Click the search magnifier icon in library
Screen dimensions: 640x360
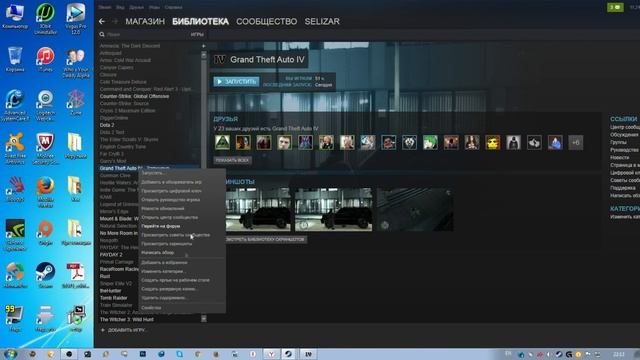(102, 35)
